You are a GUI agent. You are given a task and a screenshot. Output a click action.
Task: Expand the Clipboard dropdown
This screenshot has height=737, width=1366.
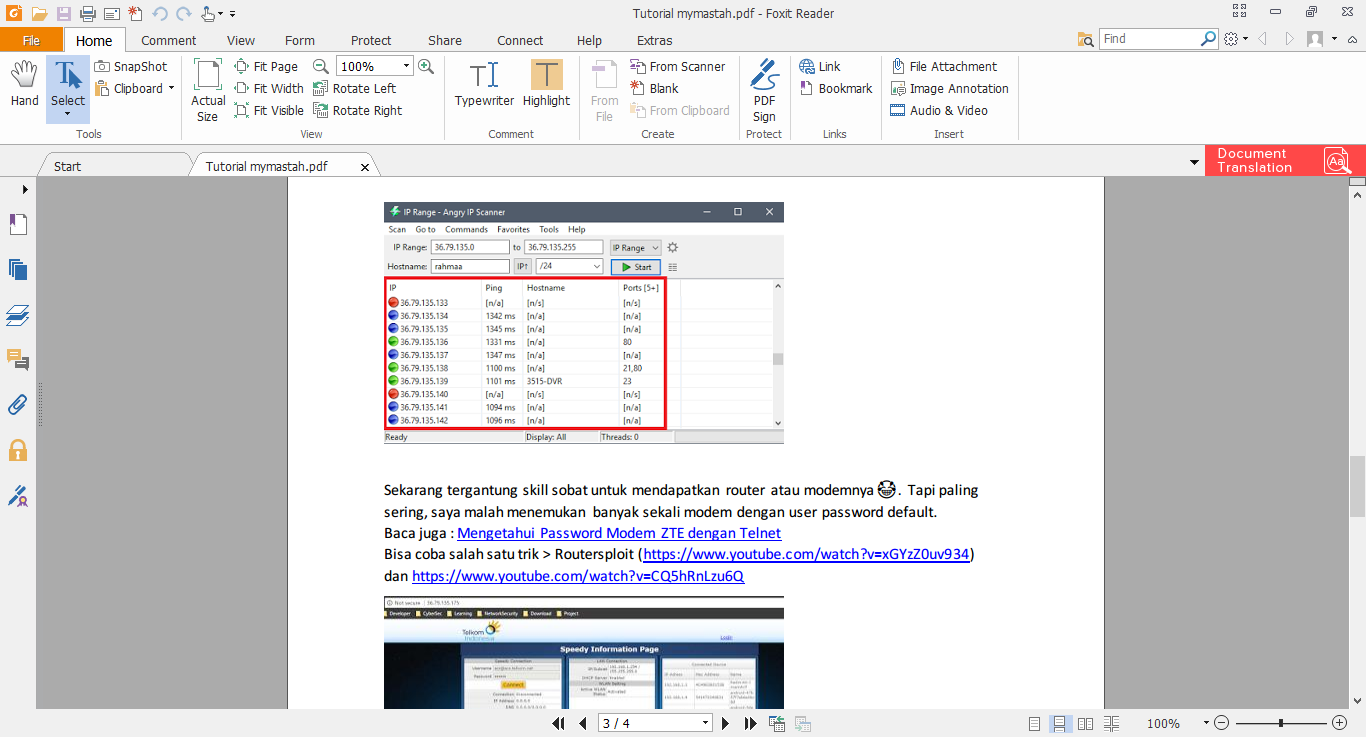click(171, 88)
